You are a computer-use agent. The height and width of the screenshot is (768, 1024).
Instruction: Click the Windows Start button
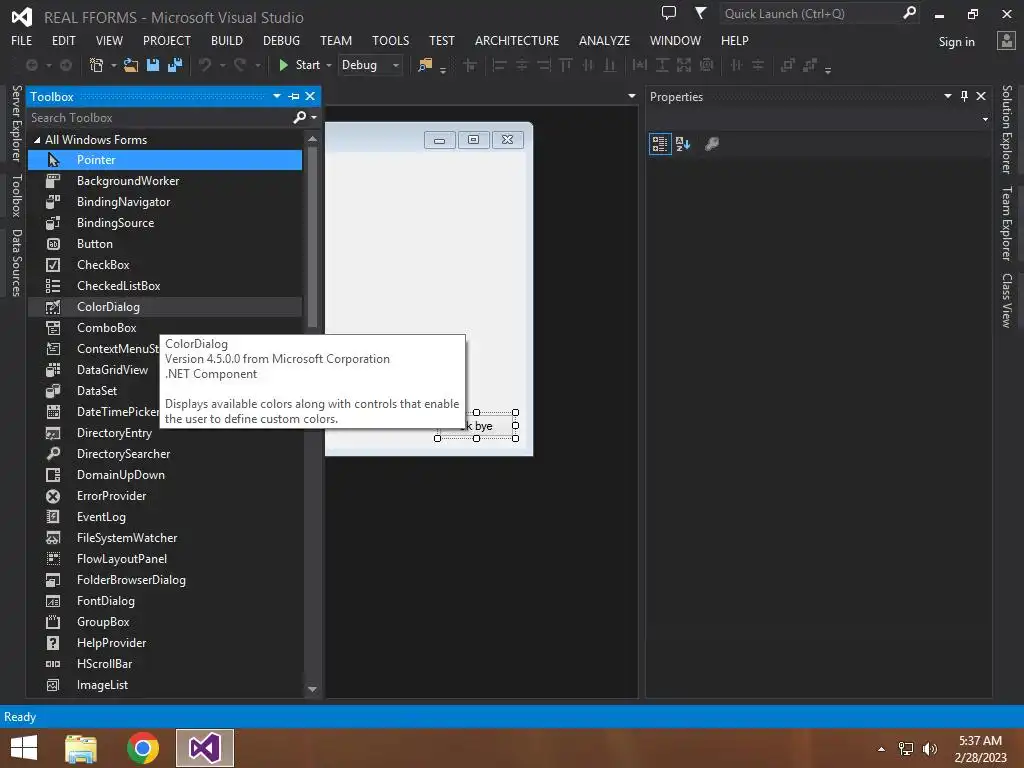(24, 748)
